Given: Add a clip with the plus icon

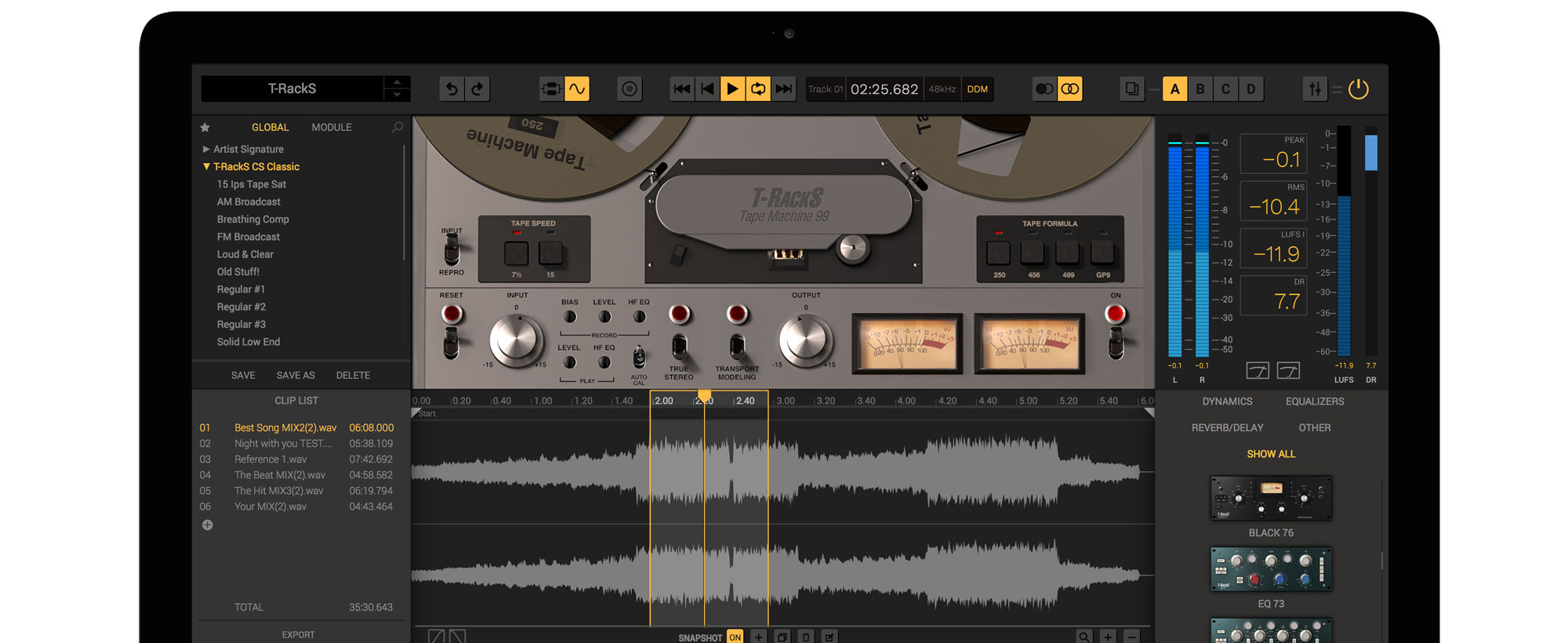Looking at the screenshot, I should tap(207, 525).
